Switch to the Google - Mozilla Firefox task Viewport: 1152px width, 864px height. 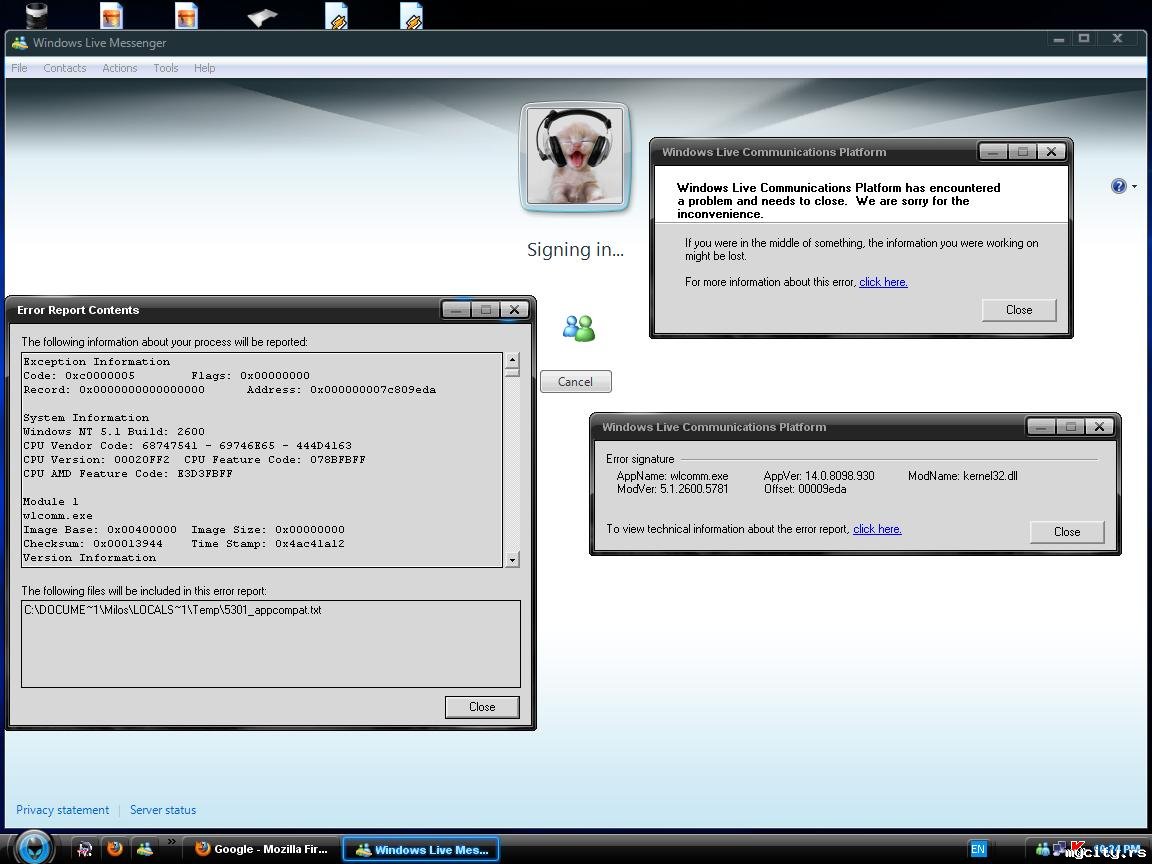tap(261, 849)
